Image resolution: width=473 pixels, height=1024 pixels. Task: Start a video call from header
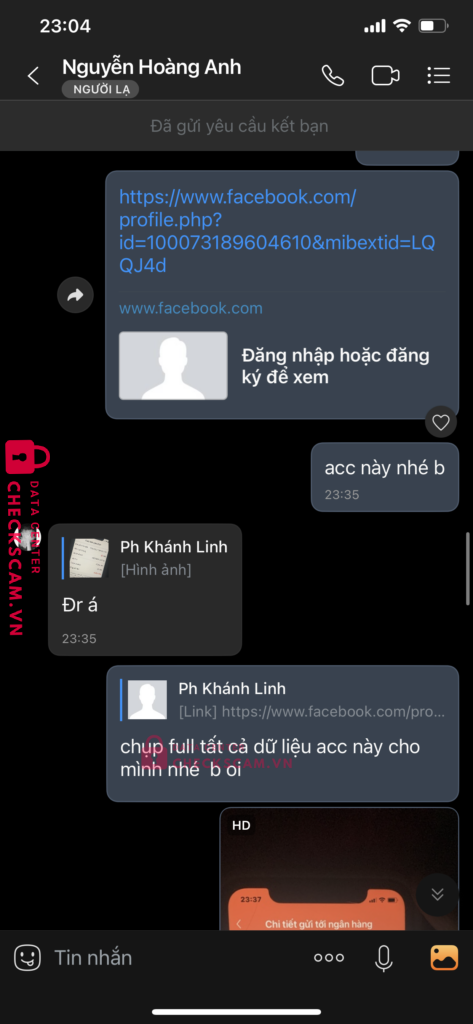(385, 76)
